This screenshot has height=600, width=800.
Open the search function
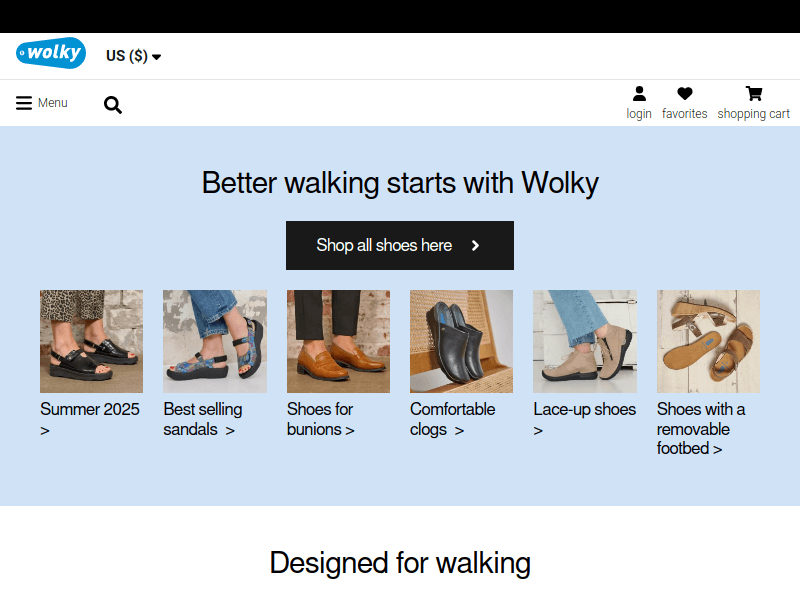(112, 104)
